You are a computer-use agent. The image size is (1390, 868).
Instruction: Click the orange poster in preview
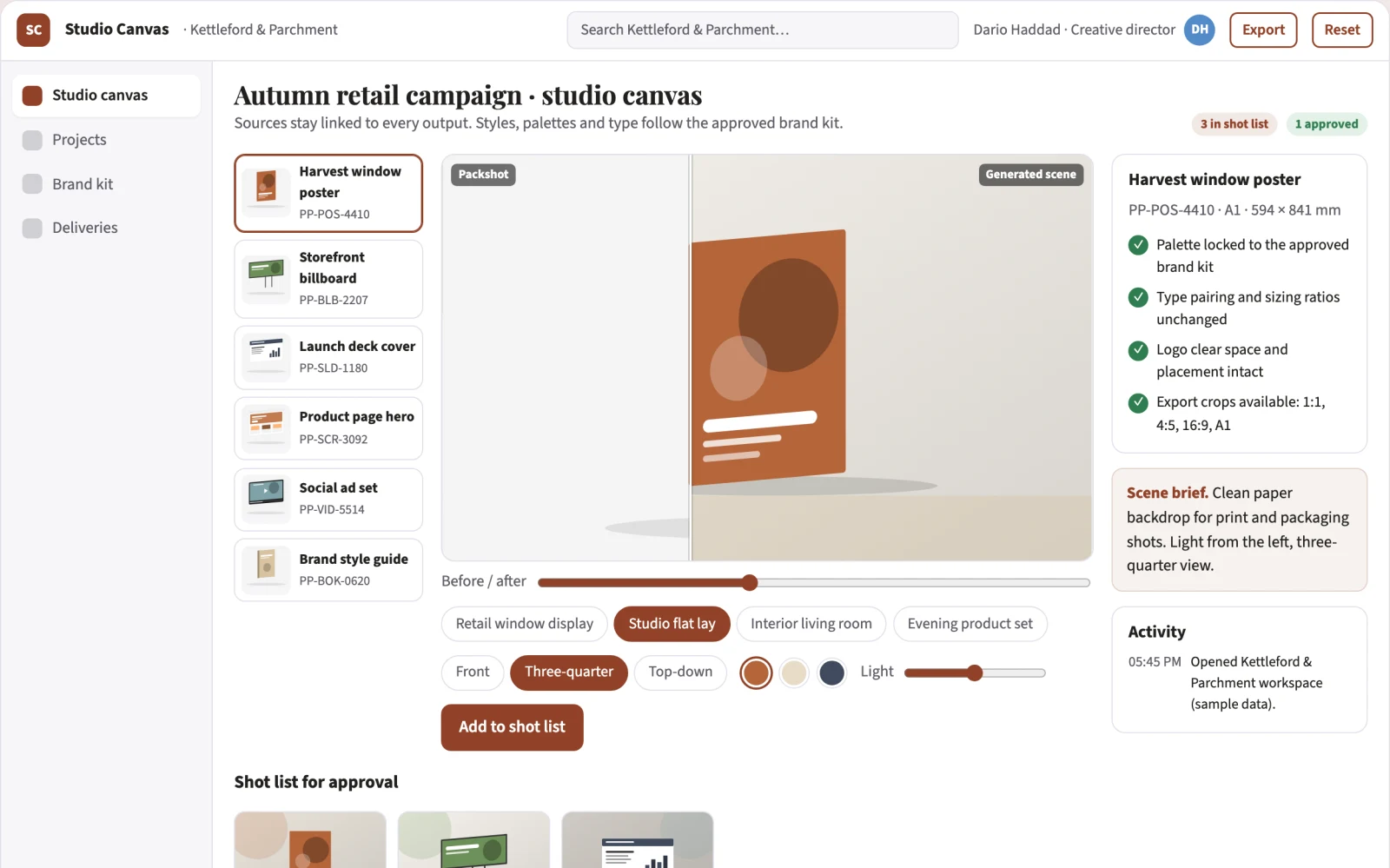pyautogui.click(x=768, y=357)
